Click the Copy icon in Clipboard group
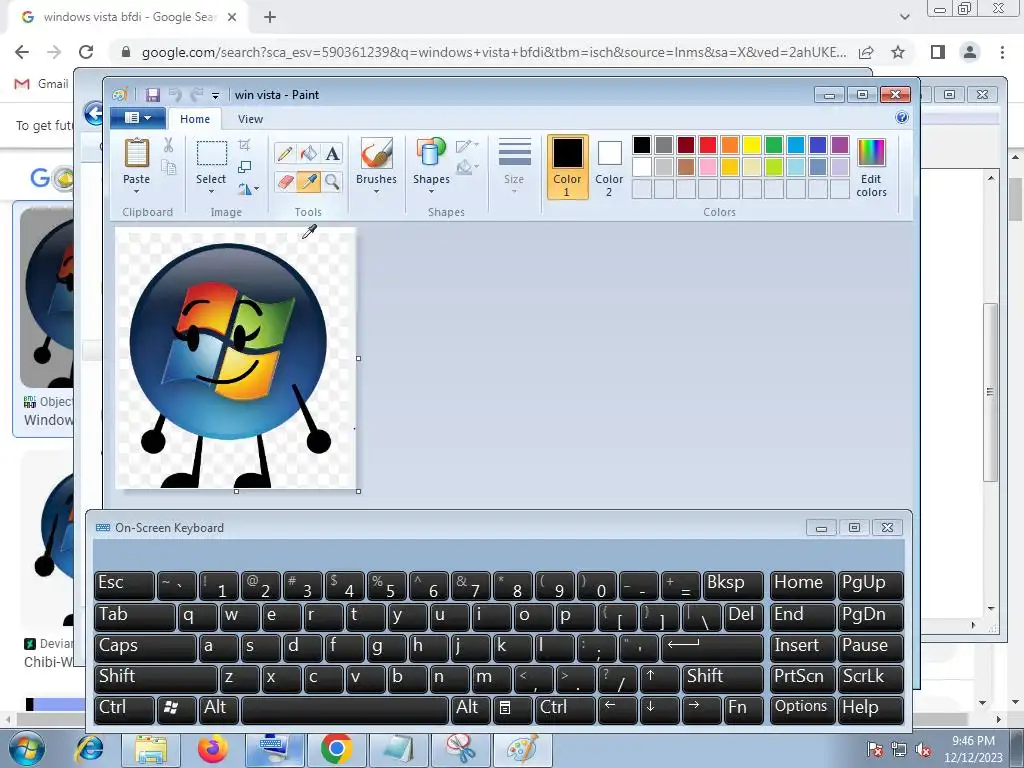Screen dimensions: 1024x768 [x=168, y=168]
